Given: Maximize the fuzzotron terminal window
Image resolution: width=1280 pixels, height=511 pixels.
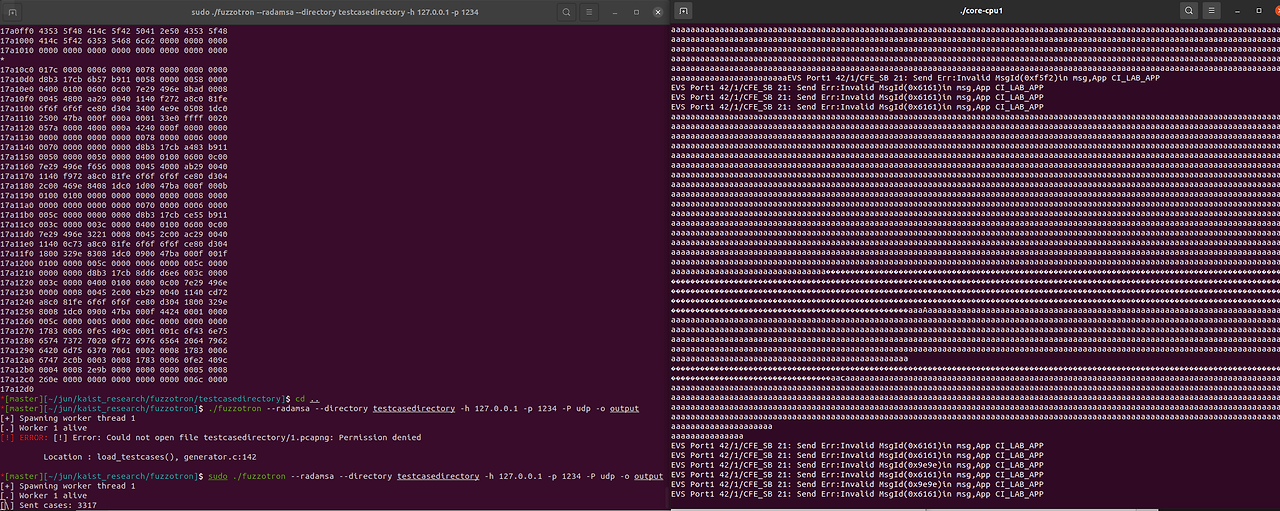Looking at the screenshot, I should pos(637,10).
